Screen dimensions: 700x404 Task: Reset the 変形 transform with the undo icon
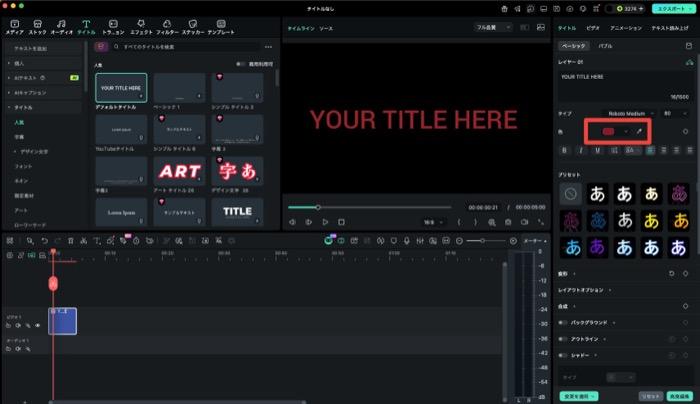click(671, 273)
